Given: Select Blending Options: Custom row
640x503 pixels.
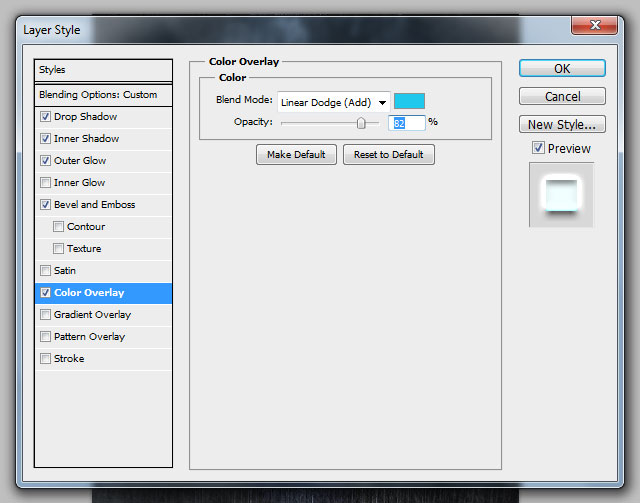Looking at the screenshot, I should [103, 95].
